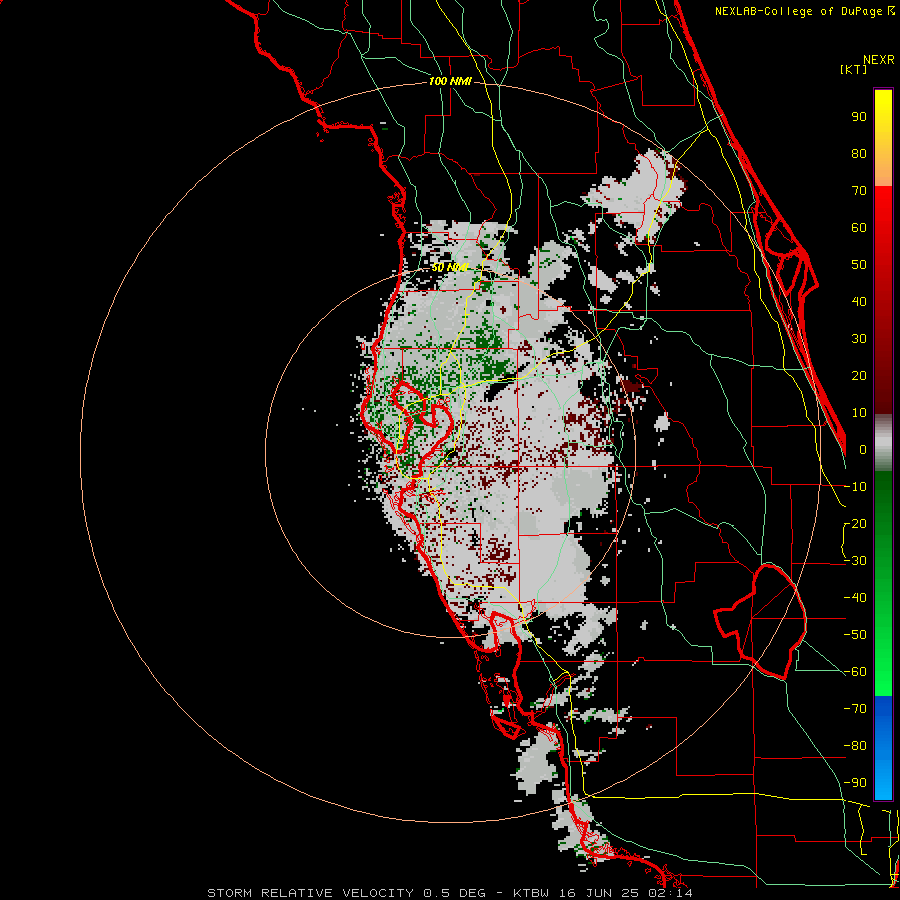
Task: Click the -80 knot scale label
Action: click(x=856, y=746)
